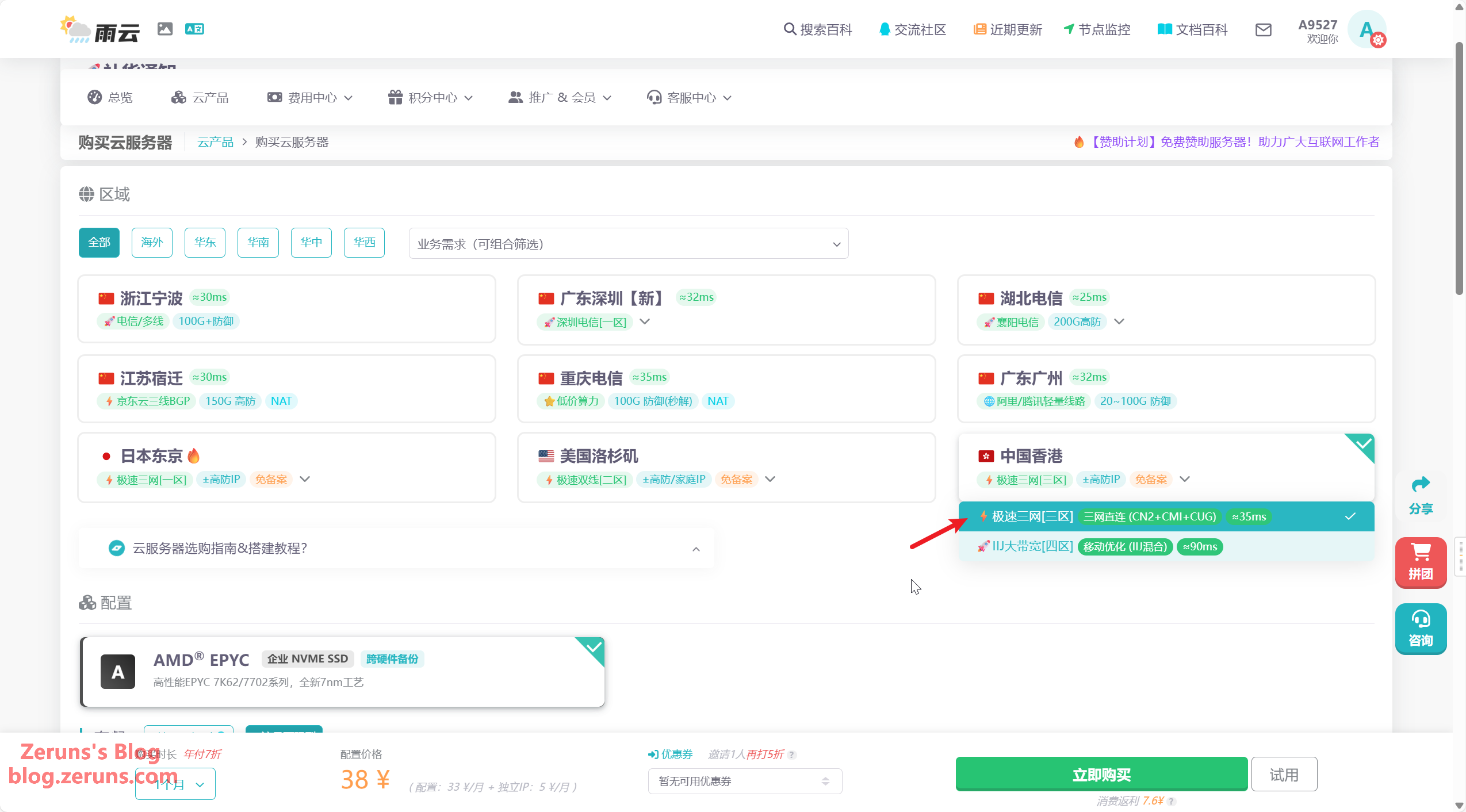Screen dimensions: 1466x812
Task: Click the 搜索百科 search icon
Action: click(790, 29)
